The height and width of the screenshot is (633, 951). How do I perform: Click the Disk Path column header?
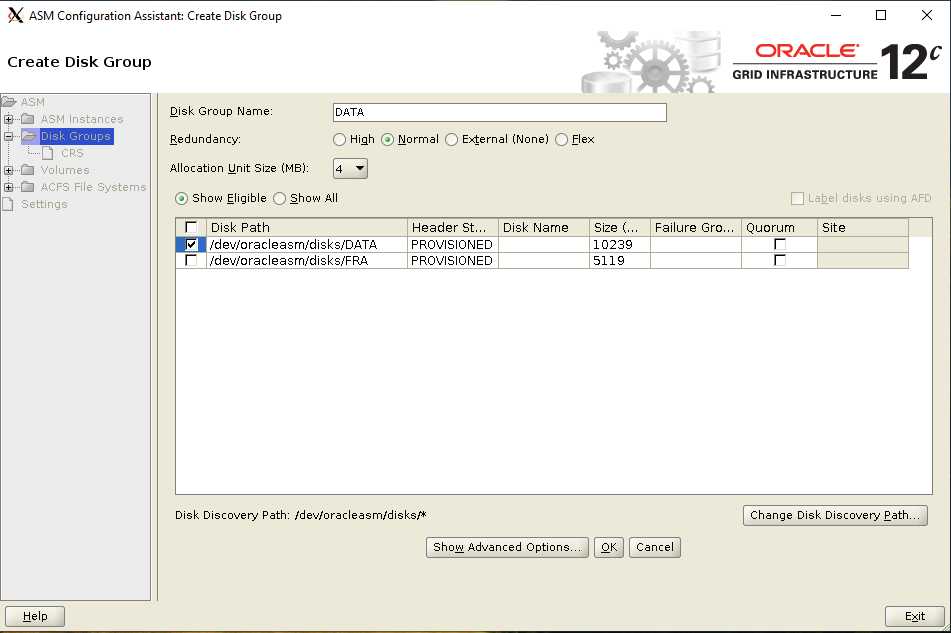coord(307,227)
